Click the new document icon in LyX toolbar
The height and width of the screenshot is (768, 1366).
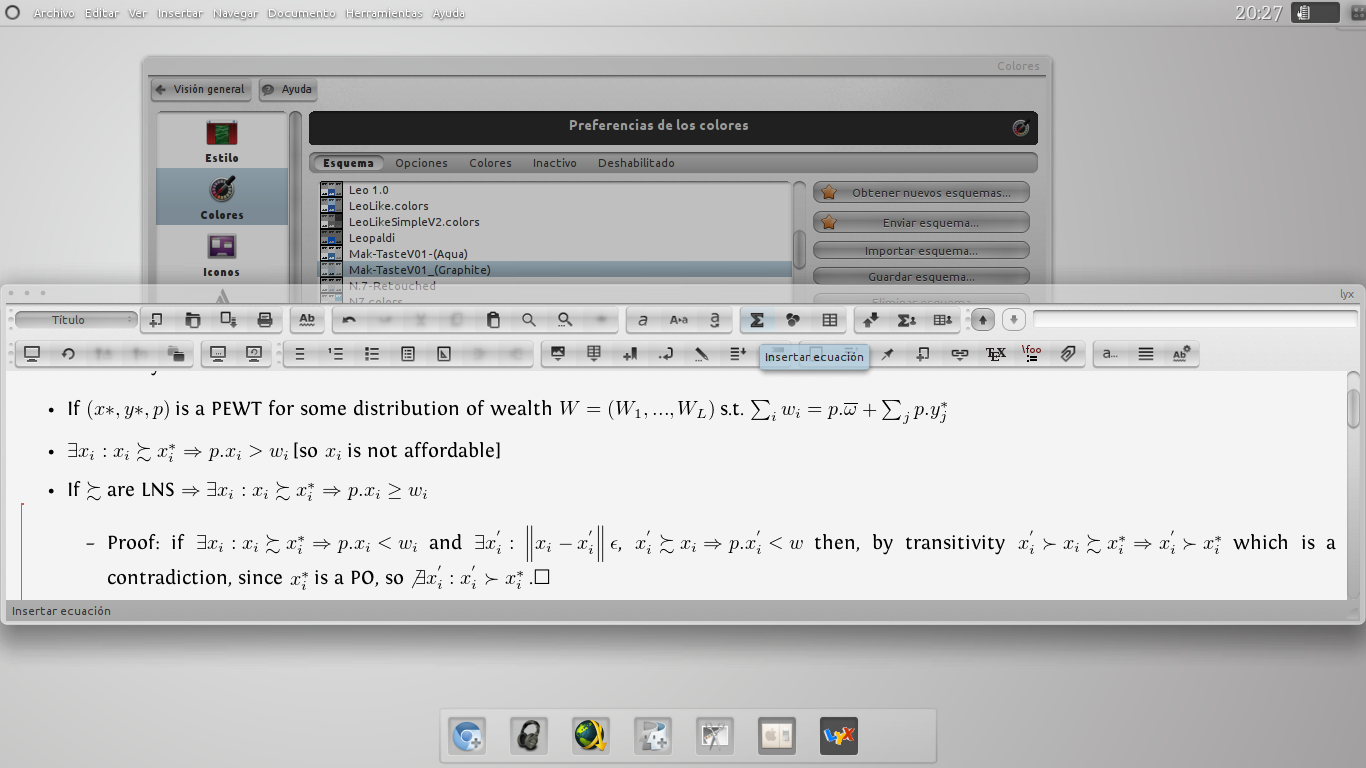(x=156, y=320)
